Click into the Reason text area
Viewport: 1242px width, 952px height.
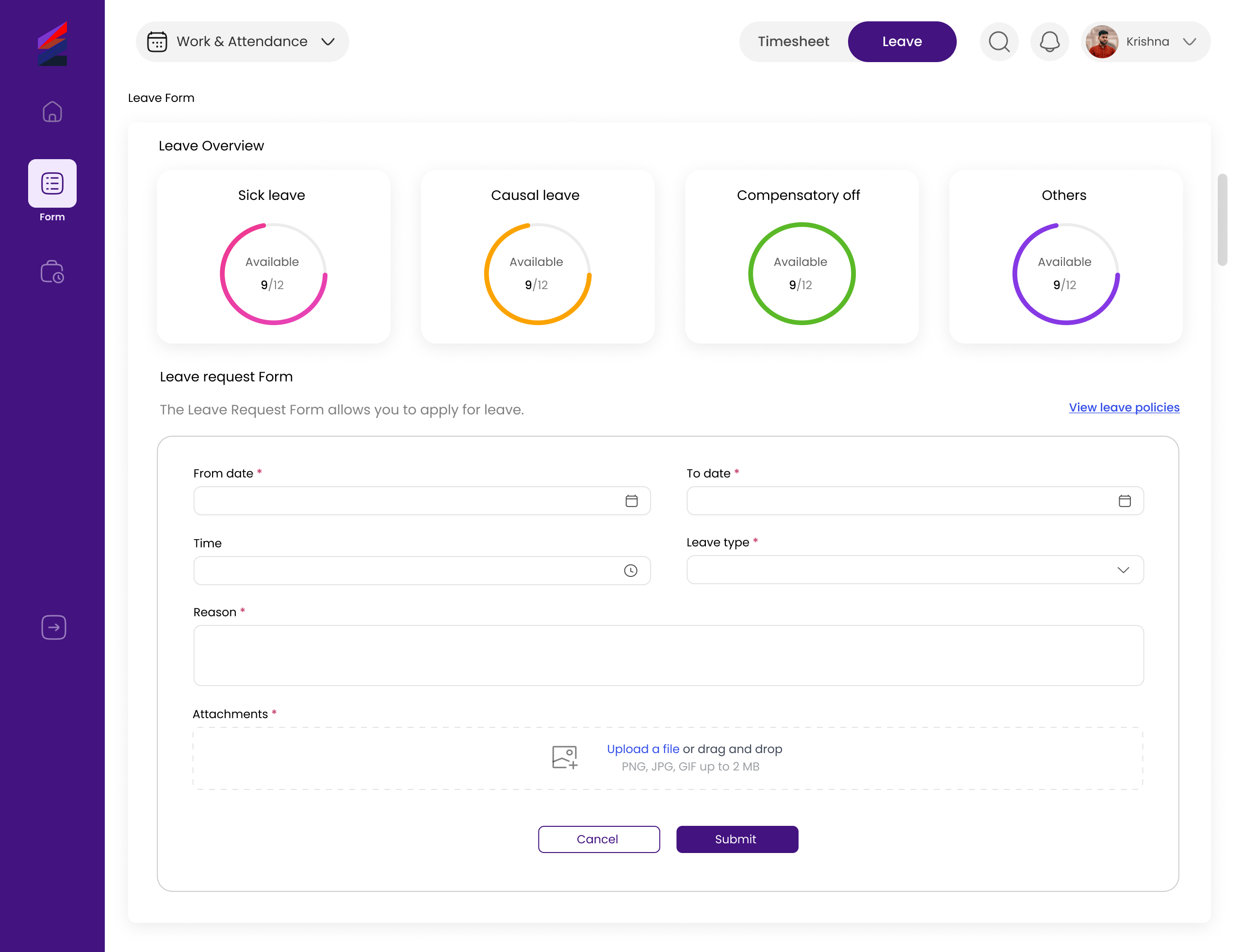click(668, 656)
